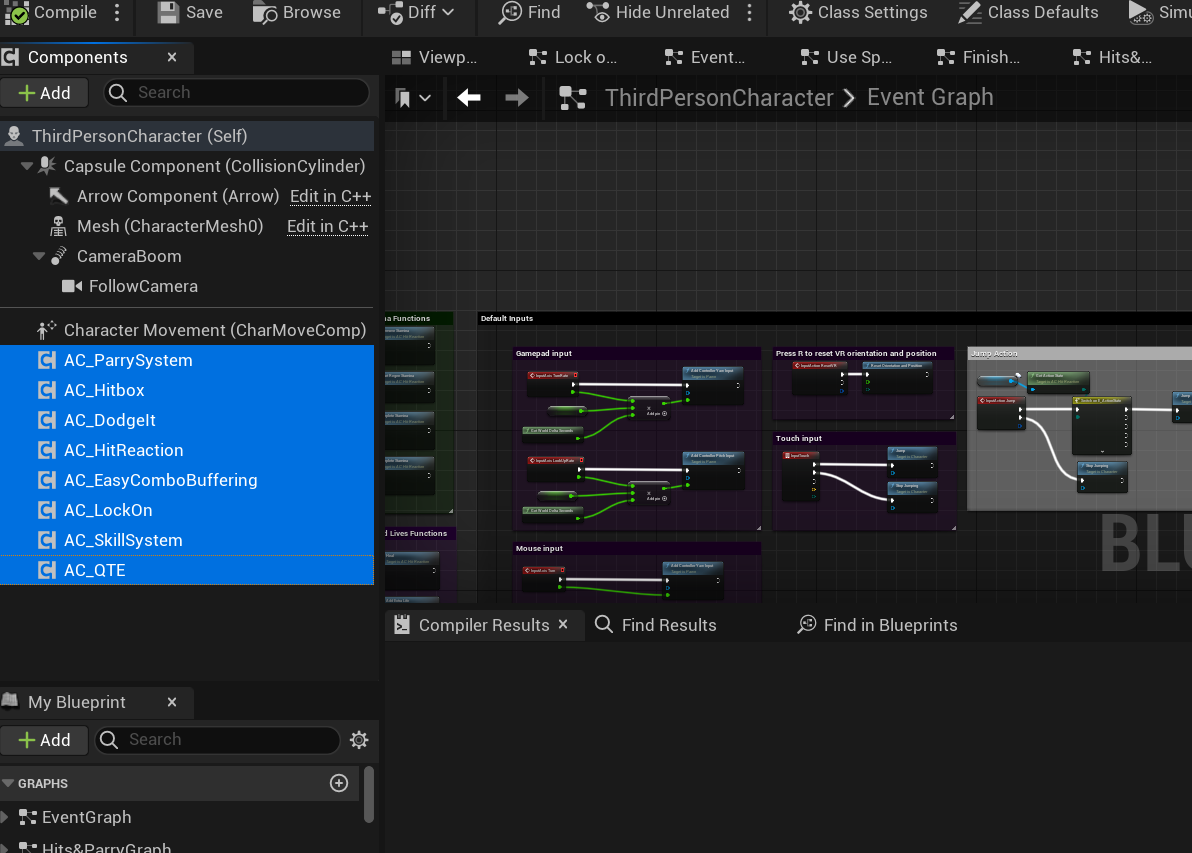This screenshot has width=1192, height=853.
Task: Open Find to search the Blueprint
Action: (530, 13)
